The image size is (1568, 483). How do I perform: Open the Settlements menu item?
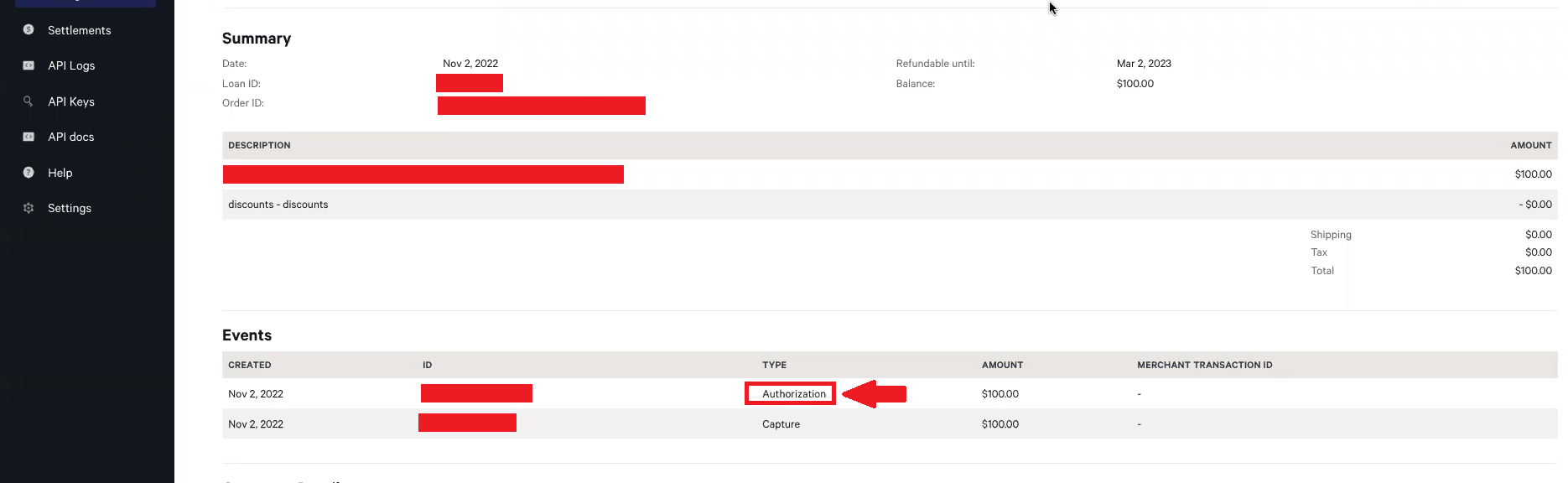[79, 30]
